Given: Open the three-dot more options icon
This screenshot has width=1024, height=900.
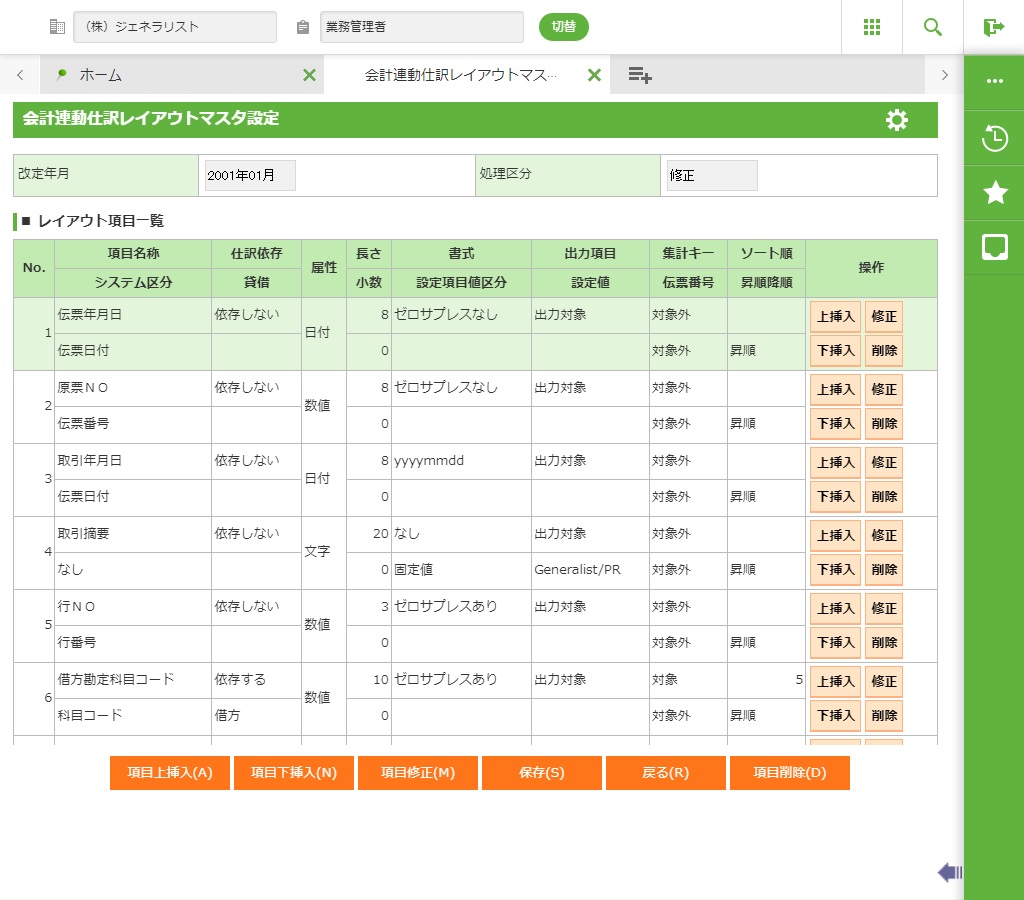Looking at the screenshot, I should [995, 81].
